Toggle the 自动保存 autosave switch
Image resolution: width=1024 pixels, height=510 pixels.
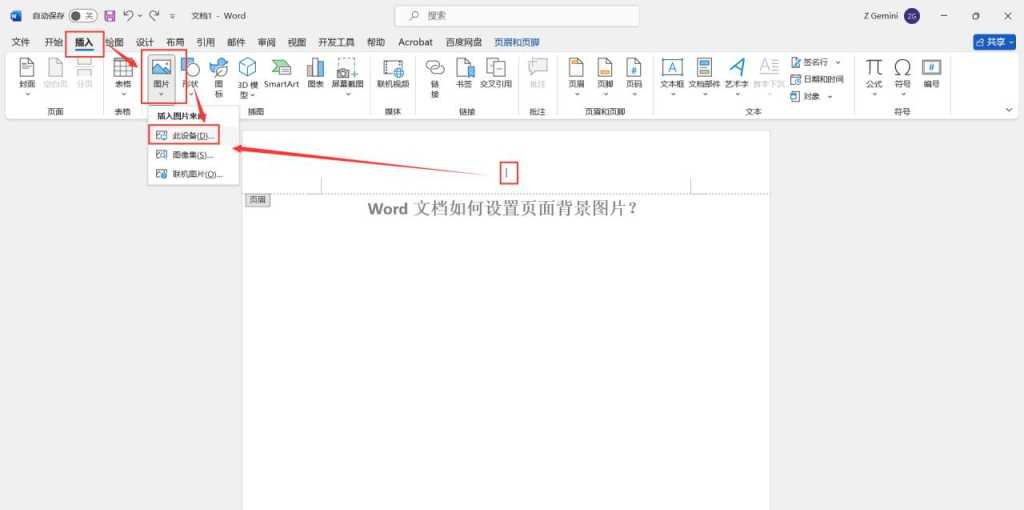pyautogui.click(x=83, y=16)
